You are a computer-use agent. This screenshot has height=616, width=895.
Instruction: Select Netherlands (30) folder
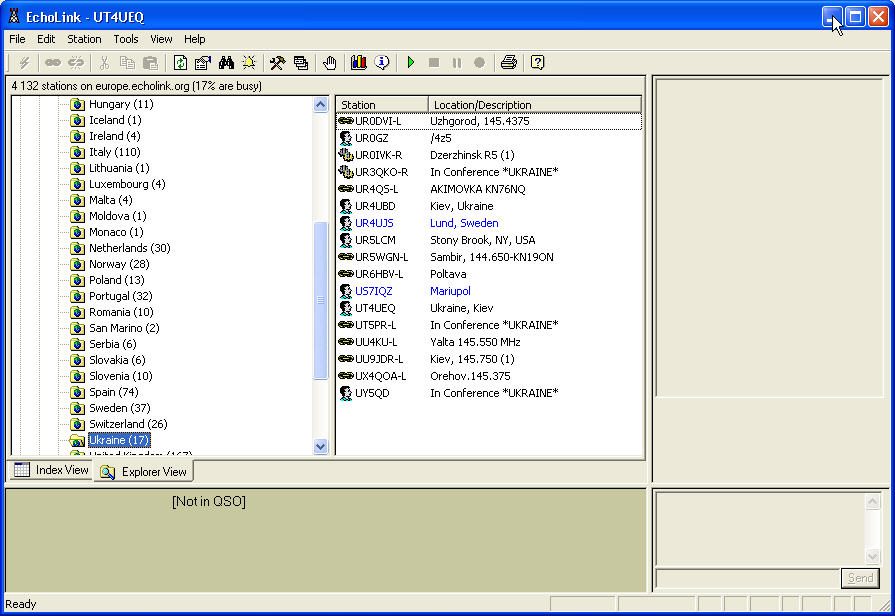point(130,248)
